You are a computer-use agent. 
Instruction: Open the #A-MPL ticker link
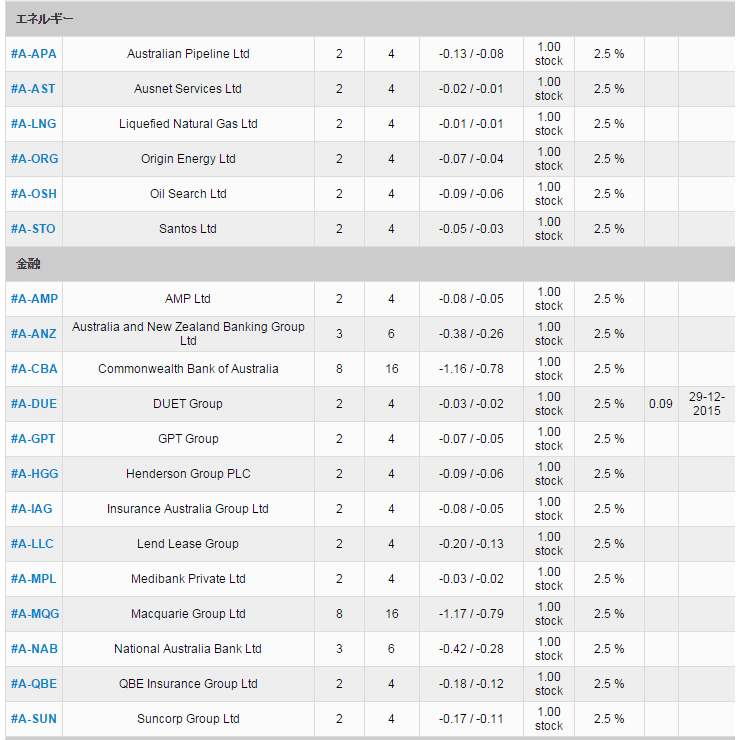[34, 578]
